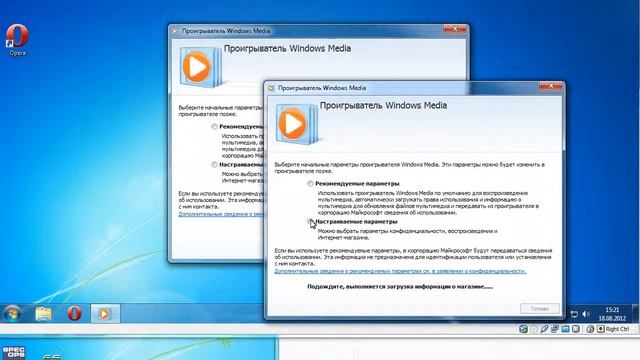Click the Готово button

540,309
